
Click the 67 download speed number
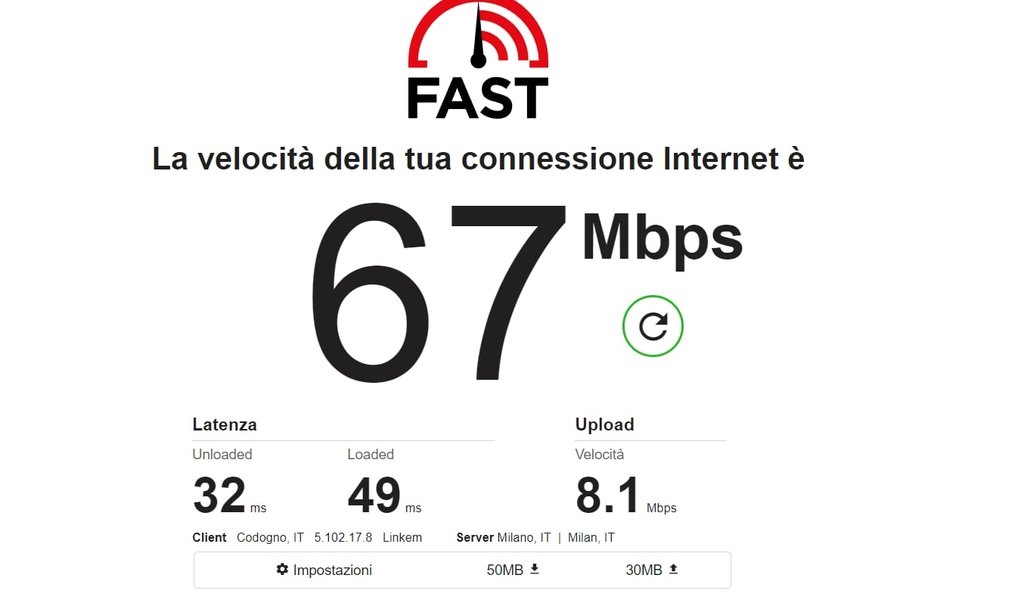point(438,291)
